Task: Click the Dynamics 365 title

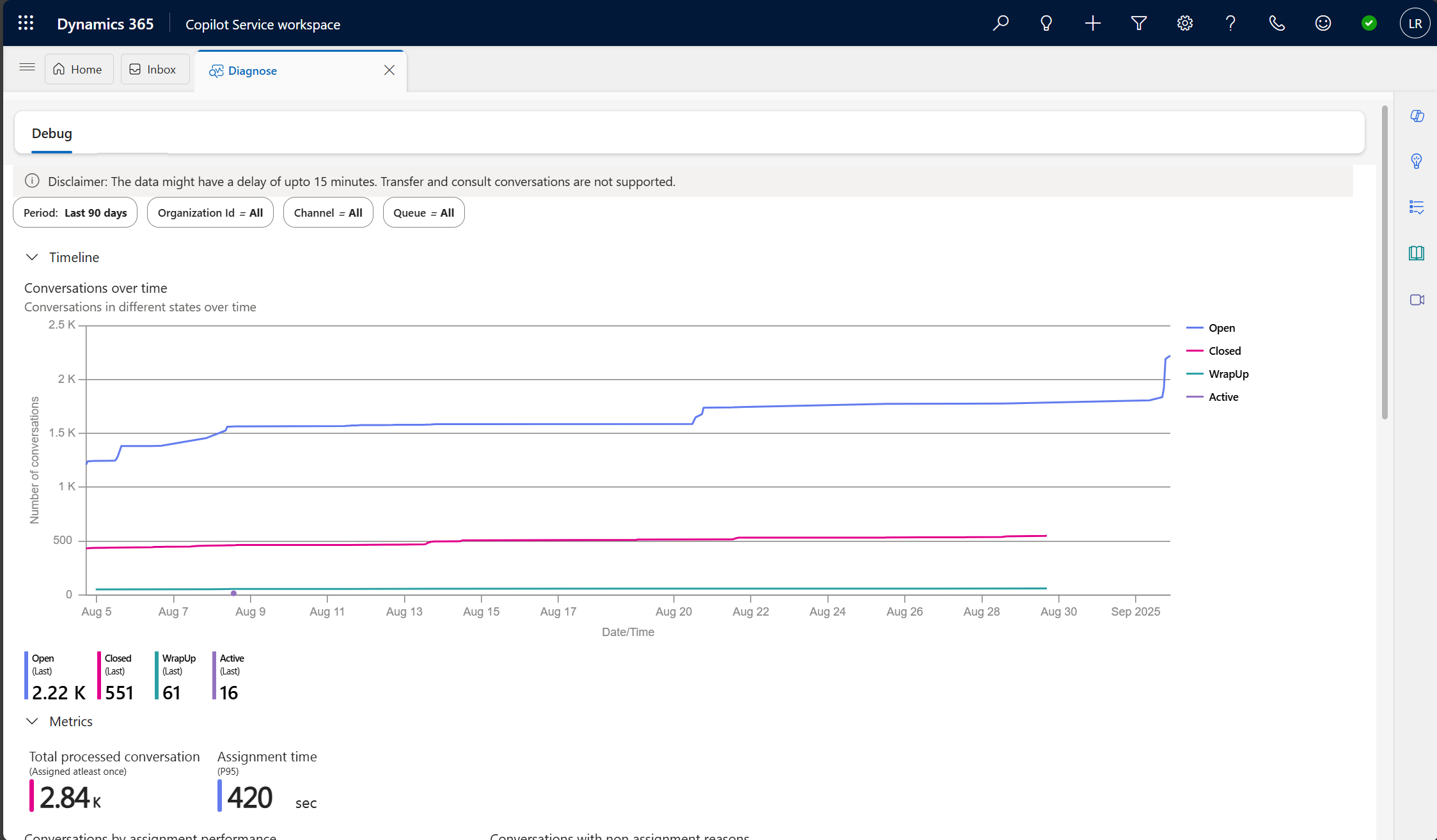Action: click(x=106, y=24)
